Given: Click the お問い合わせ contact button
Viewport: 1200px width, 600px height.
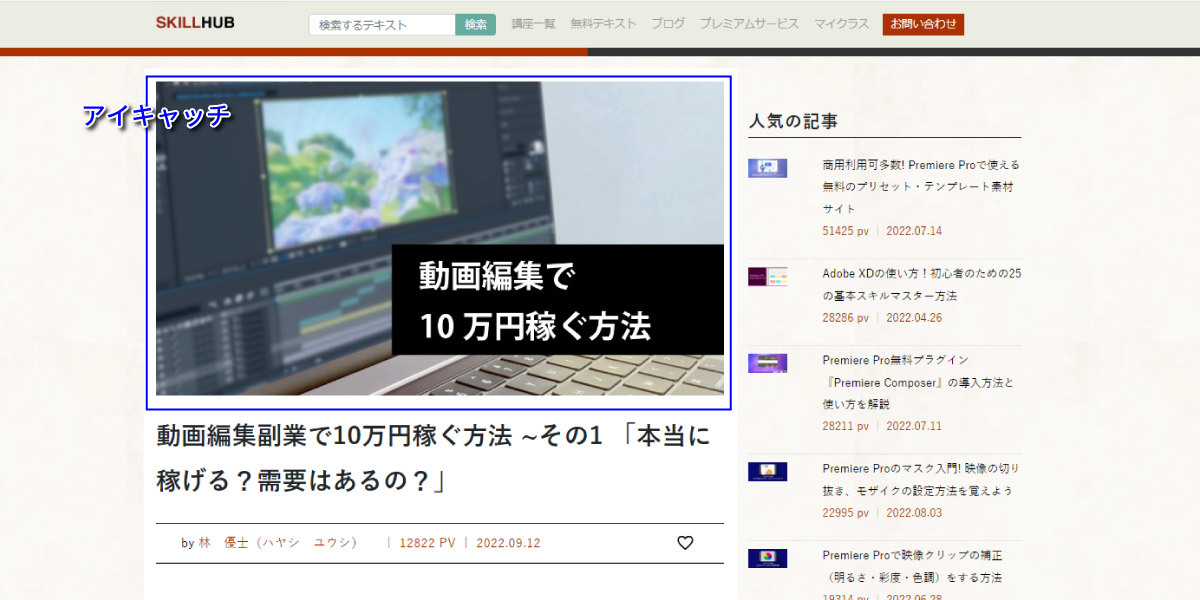Looking at the screenshot, I should 923,24.
